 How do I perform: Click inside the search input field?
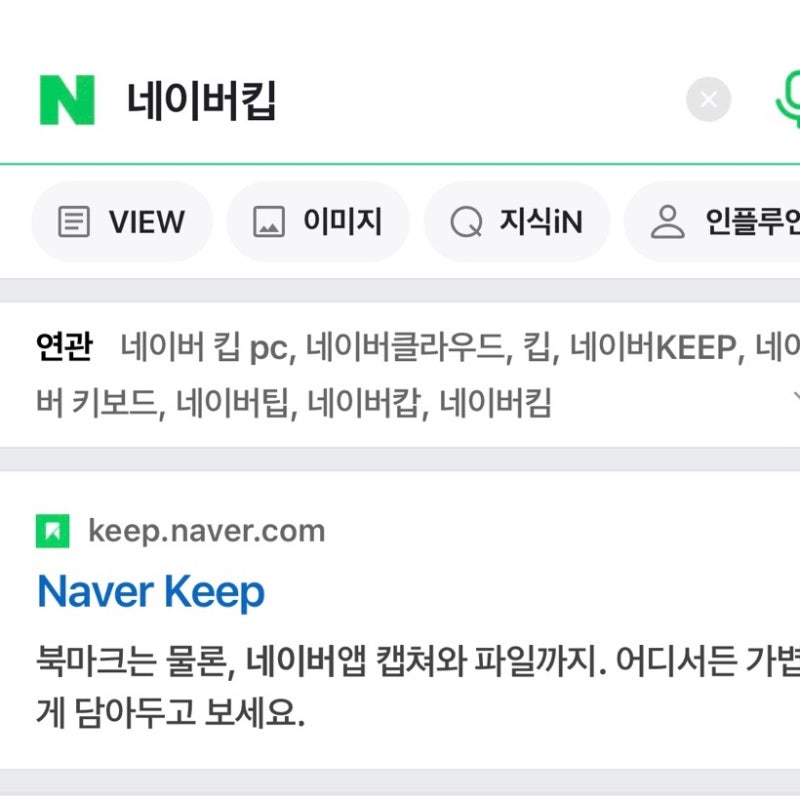[x=300, y=97]
